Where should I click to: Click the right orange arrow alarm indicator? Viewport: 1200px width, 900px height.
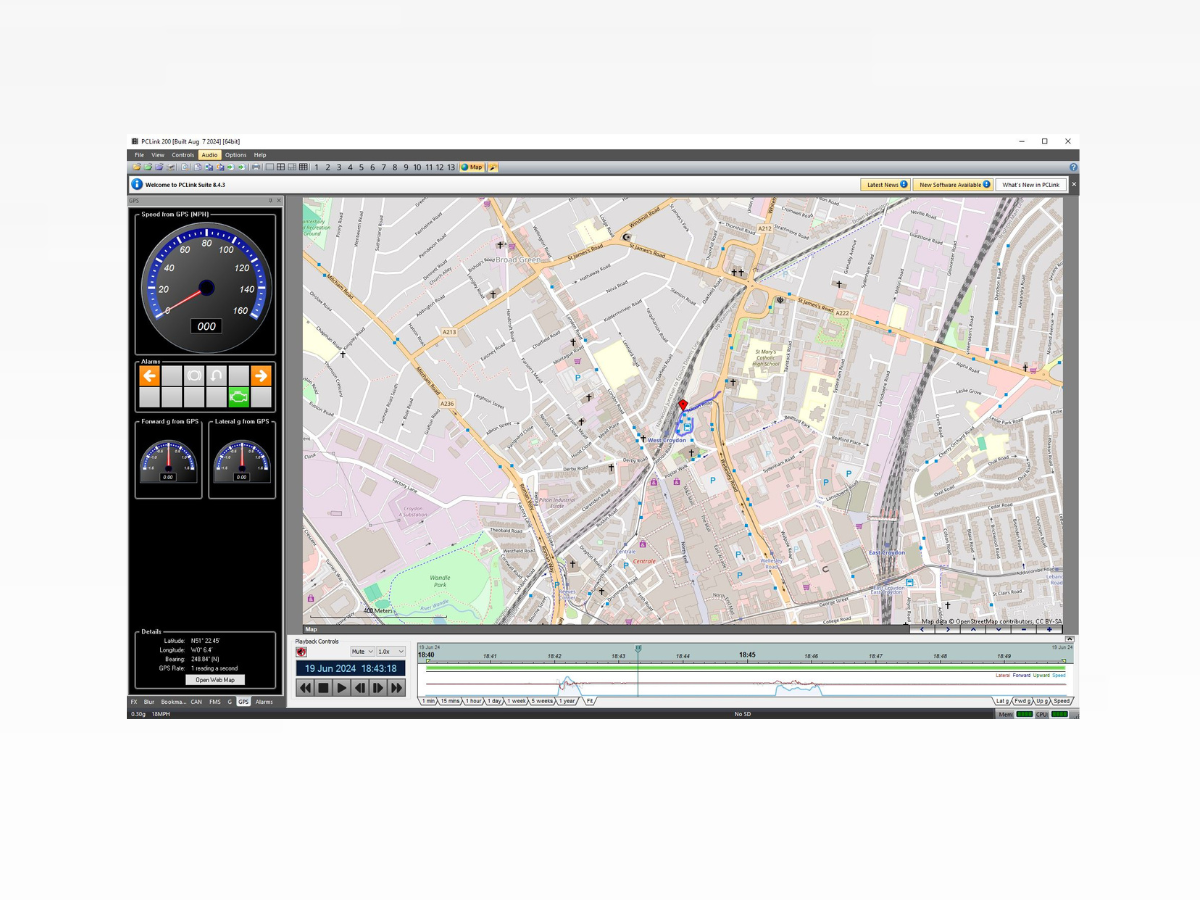pyautogui.click(x=261, y=376)
